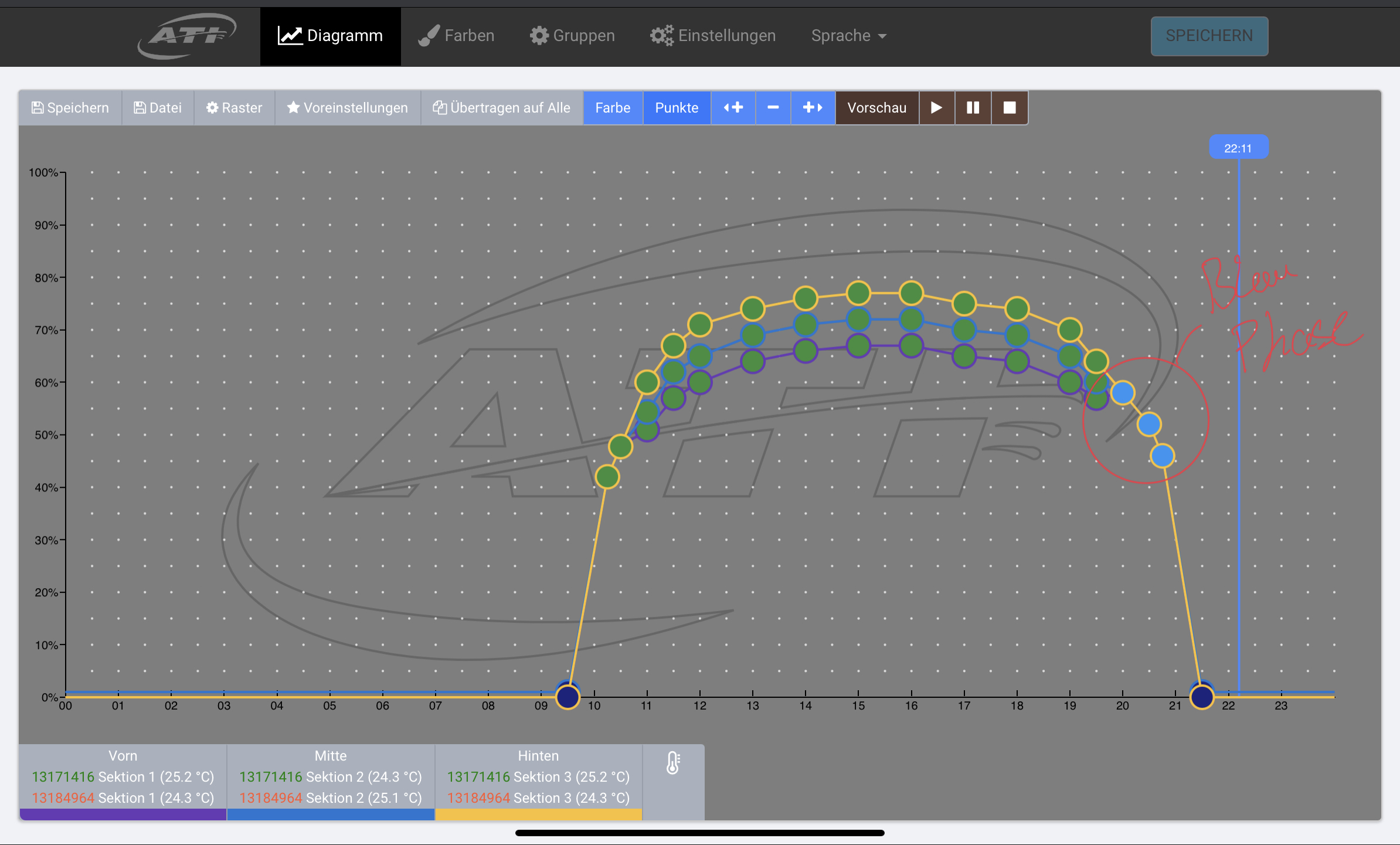Stop the preview playback
This screenshot has height=845, width=1400.
[x=1009, y=108]
